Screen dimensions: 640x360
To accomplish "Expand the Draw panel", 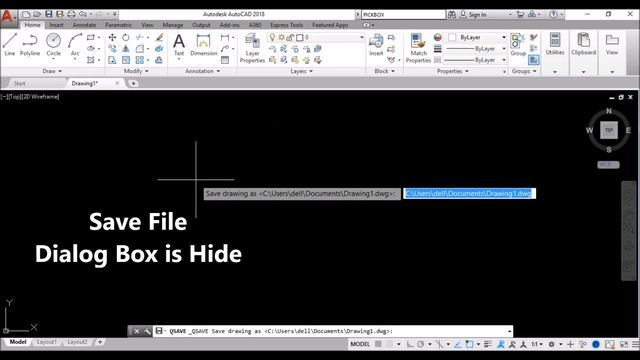I will (52, 71).
